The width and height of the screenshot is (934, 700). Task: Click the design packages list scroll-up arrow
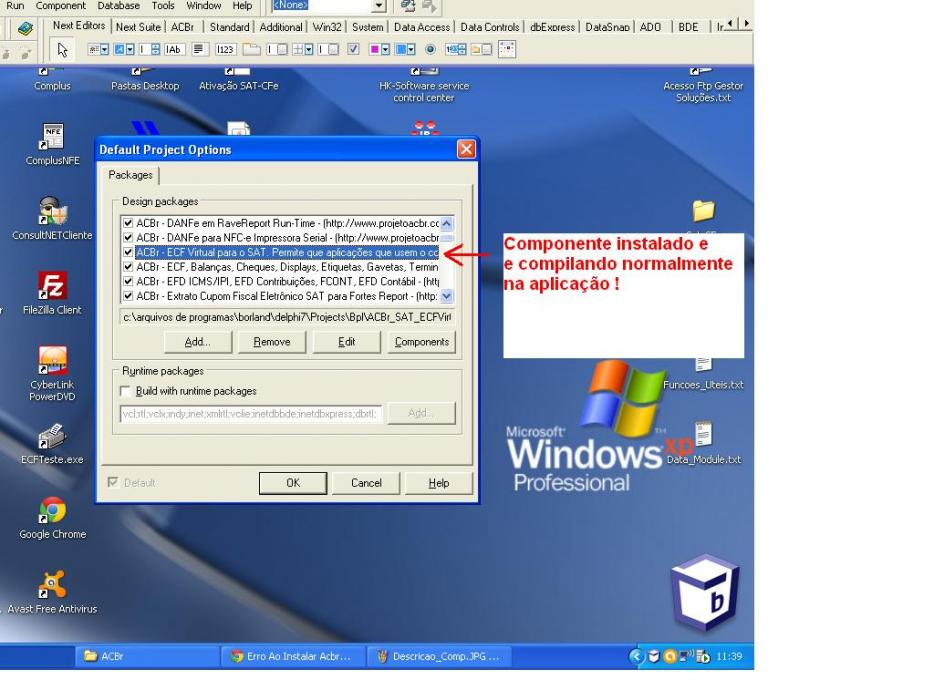447,223
